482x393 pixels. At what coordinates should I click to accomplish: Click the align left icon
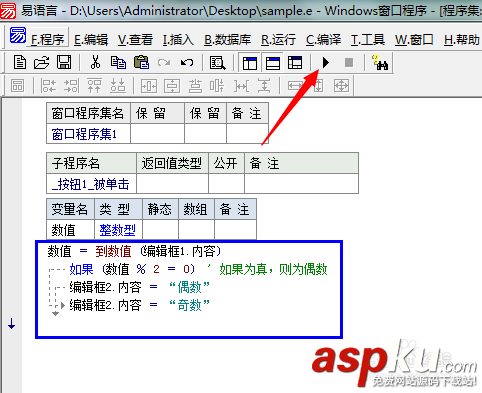(48, 86)
